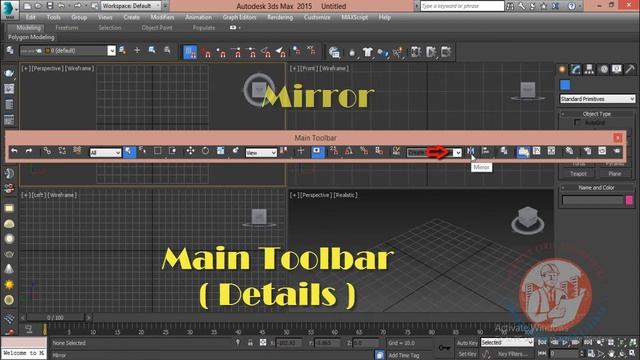Screen dimensions: 640x360
Task: Switch to the Utilities command panel
Action: (630, 69)
